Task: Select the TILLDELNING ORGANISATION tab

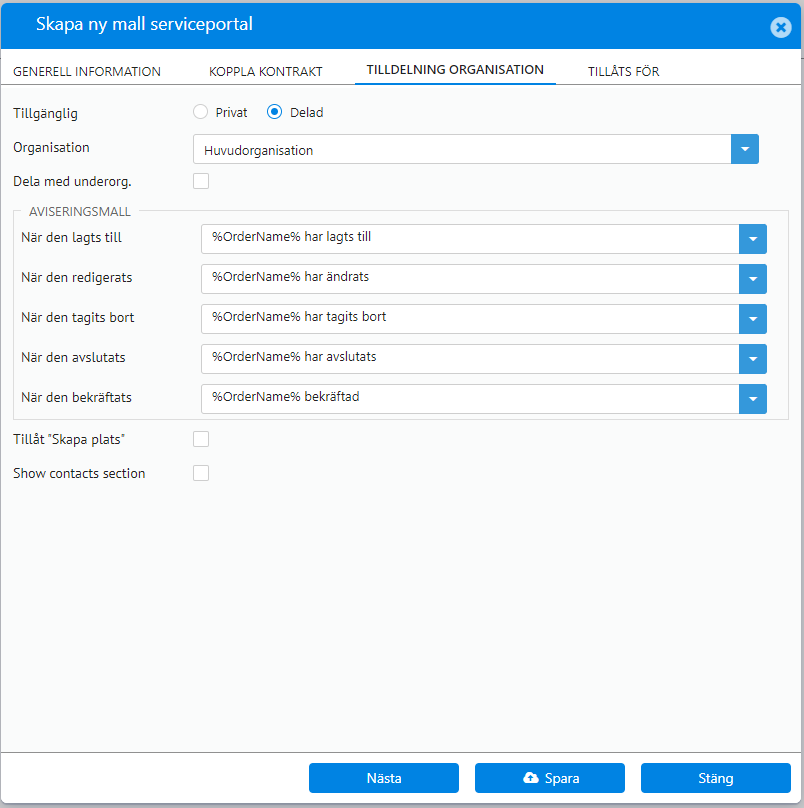Action: point(455,70)
